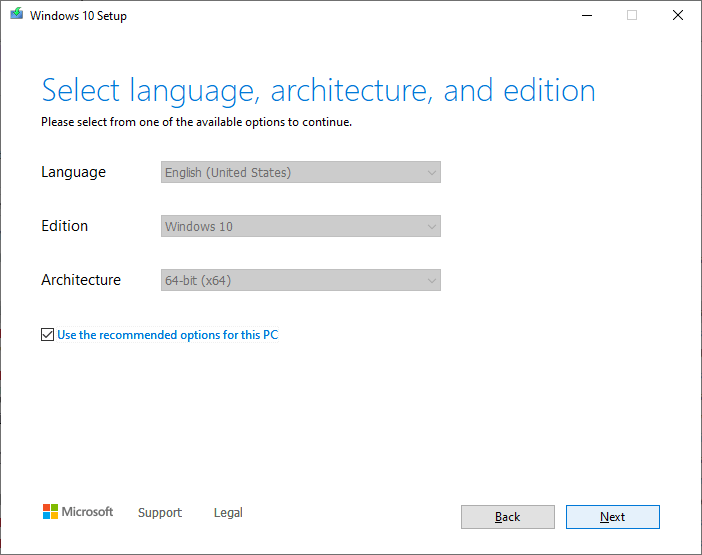
Task: Click the heading Select language, architecture, and edition
Action: coord(318,91)
